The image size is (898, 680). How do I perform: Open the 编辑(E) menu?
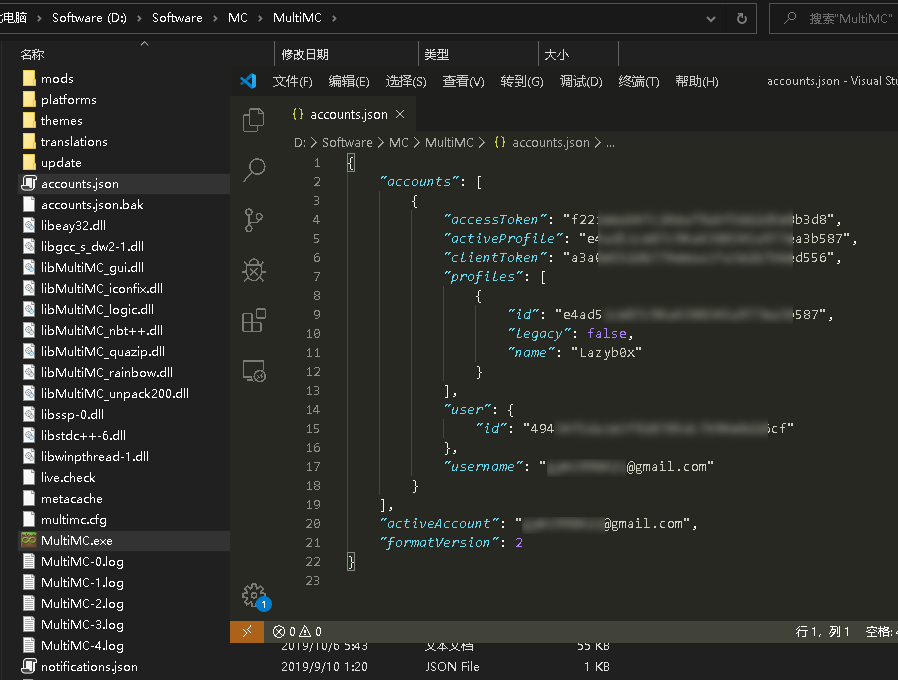point(349,81)
